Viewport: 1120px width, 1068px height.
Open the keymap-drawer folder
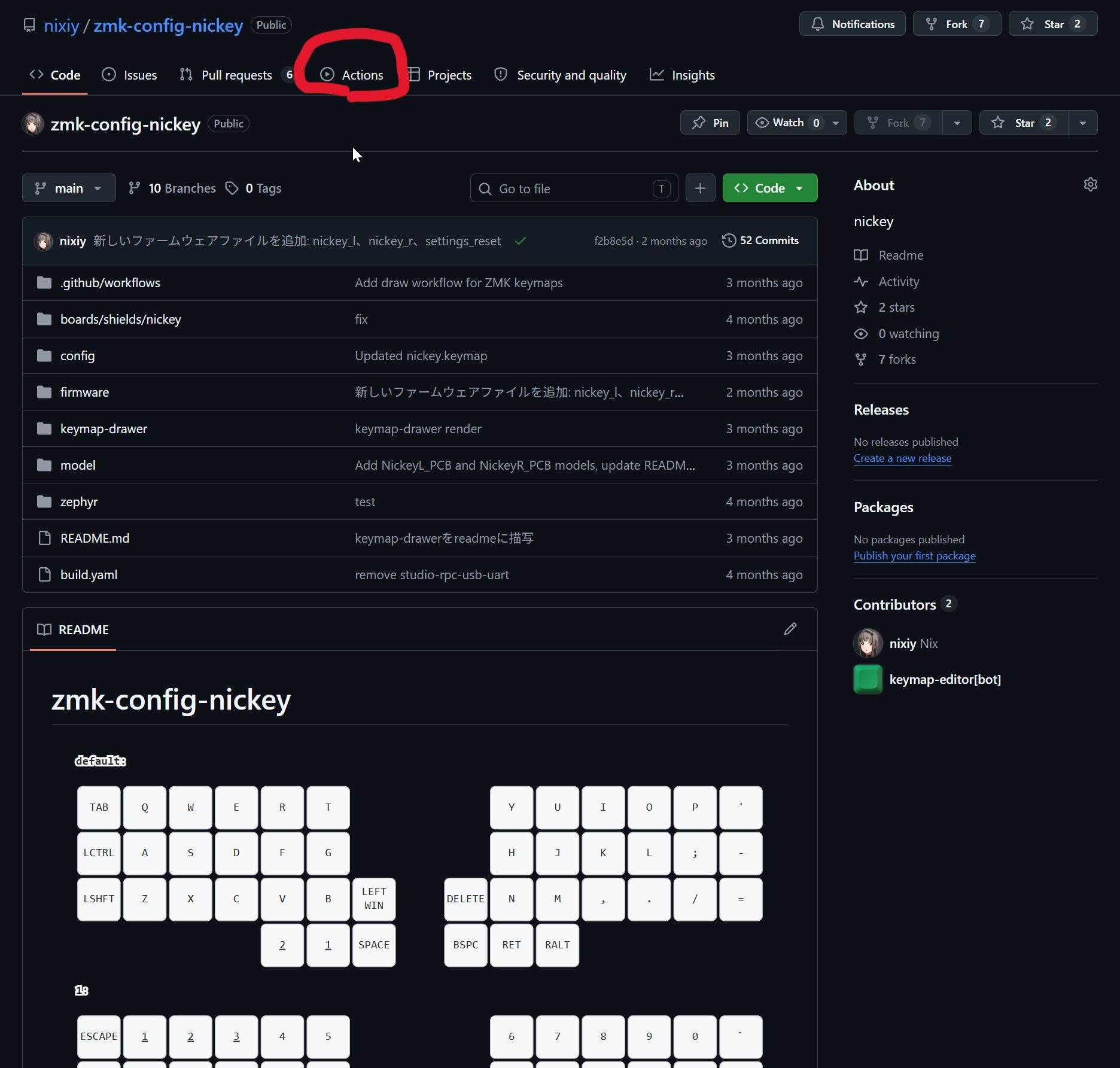104,428
